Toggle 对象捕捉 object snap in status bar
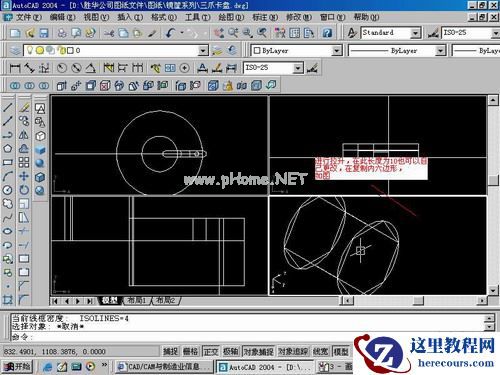Image resolution: width=500 pixels, height=375 pixels. coord(259,351)
